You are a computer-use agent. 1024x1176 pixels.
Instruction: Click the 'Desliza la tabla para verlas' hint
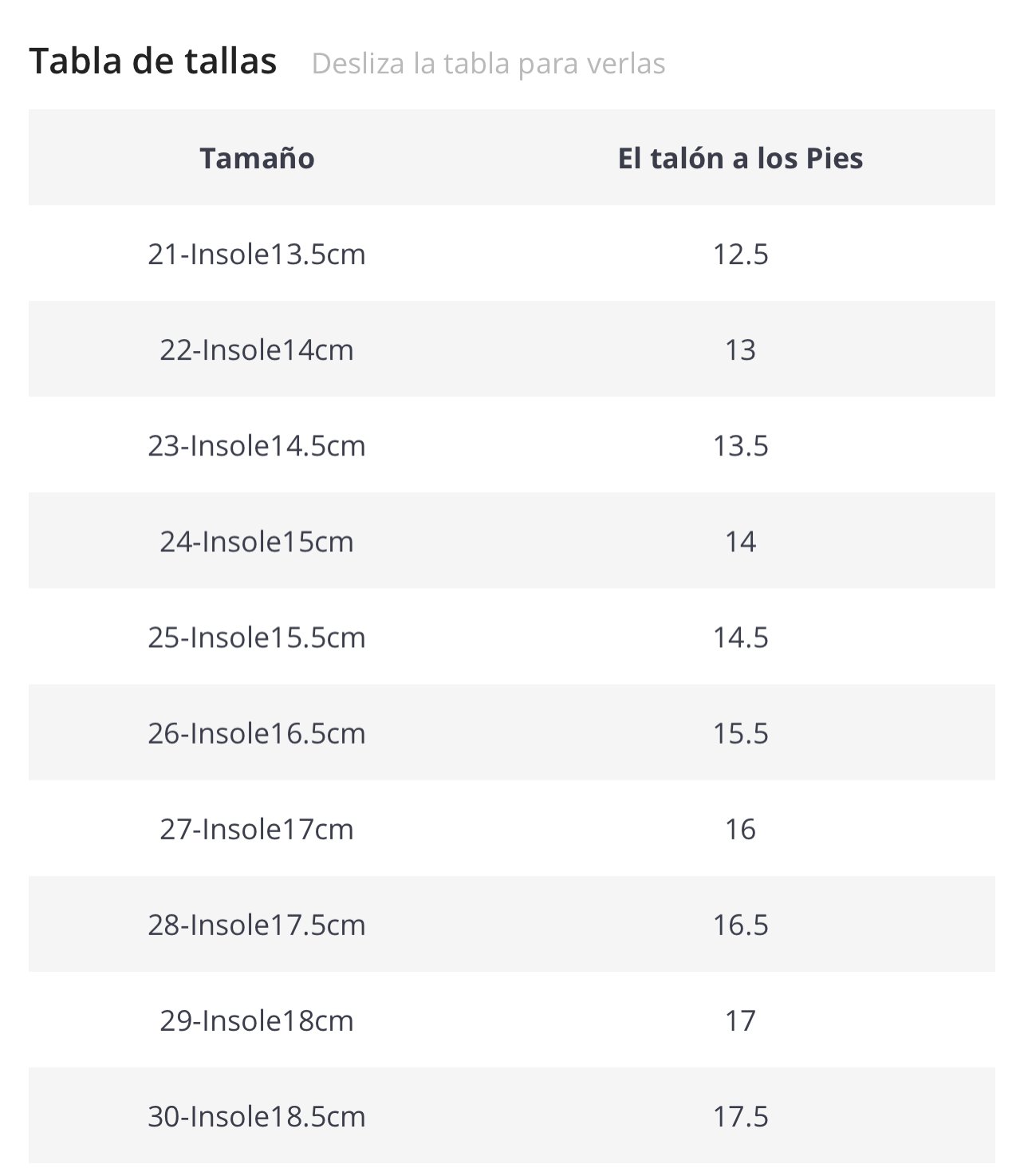pos(488,63)
